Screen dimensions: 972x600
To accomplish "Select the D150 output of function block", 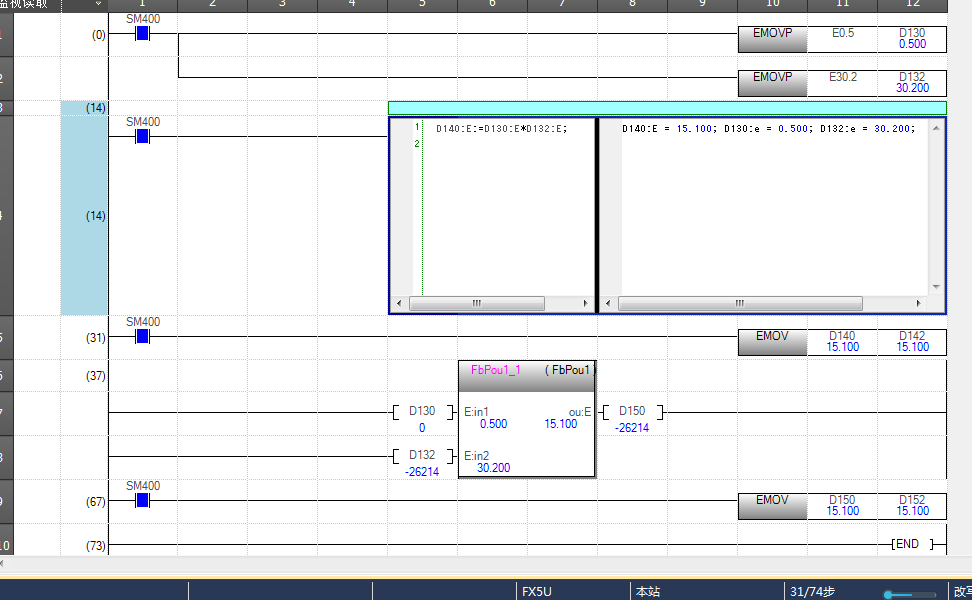I will click(x=632, y=411).
